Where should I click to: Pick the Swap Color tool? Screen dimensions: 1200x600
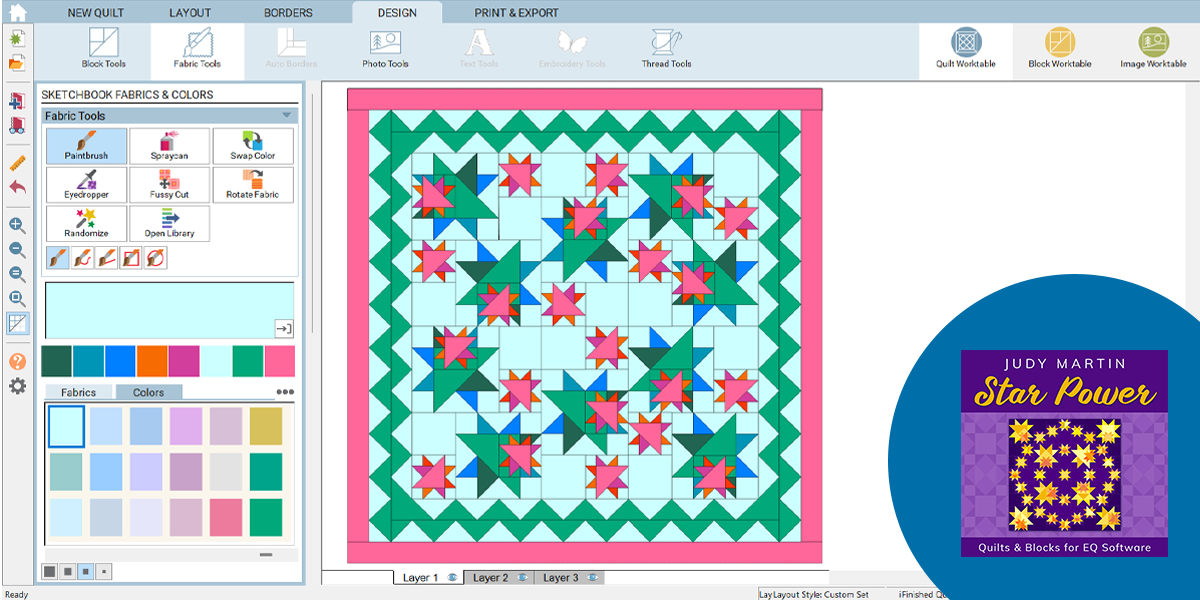point(253,146)
